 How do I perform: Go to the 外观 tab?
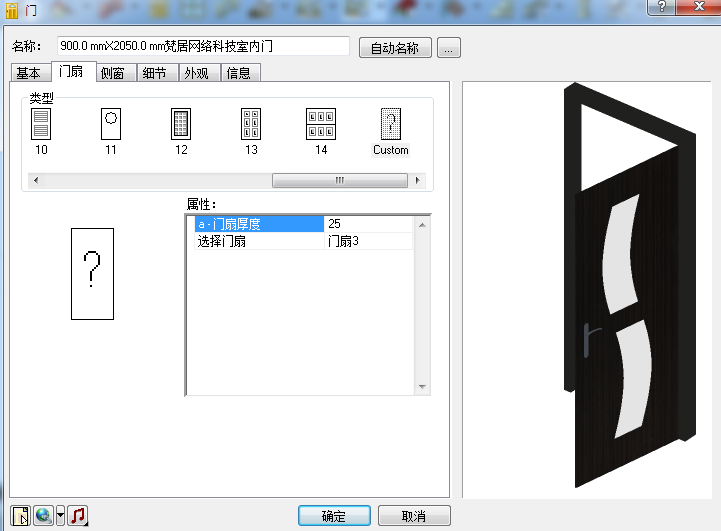coord(196,73)
